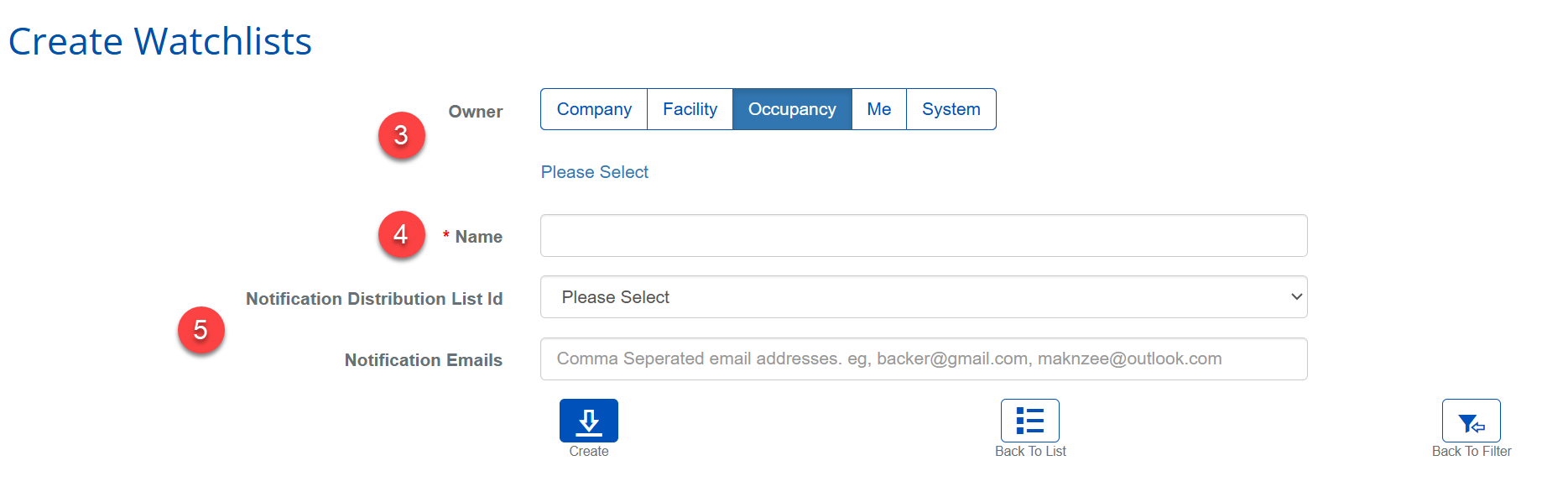Click the Create Watchlists page heading
Viewport: 1568px width, 492px height.
pos(160,41)
